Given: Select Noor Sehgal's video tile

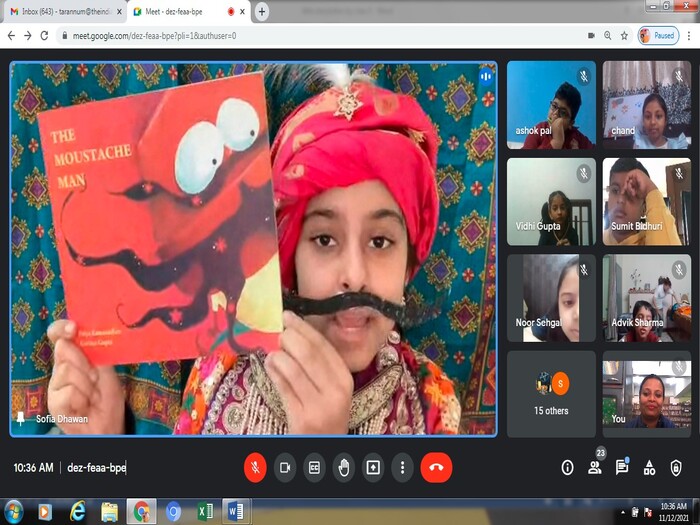Looking at the screenshot, I should pos(551,298).
